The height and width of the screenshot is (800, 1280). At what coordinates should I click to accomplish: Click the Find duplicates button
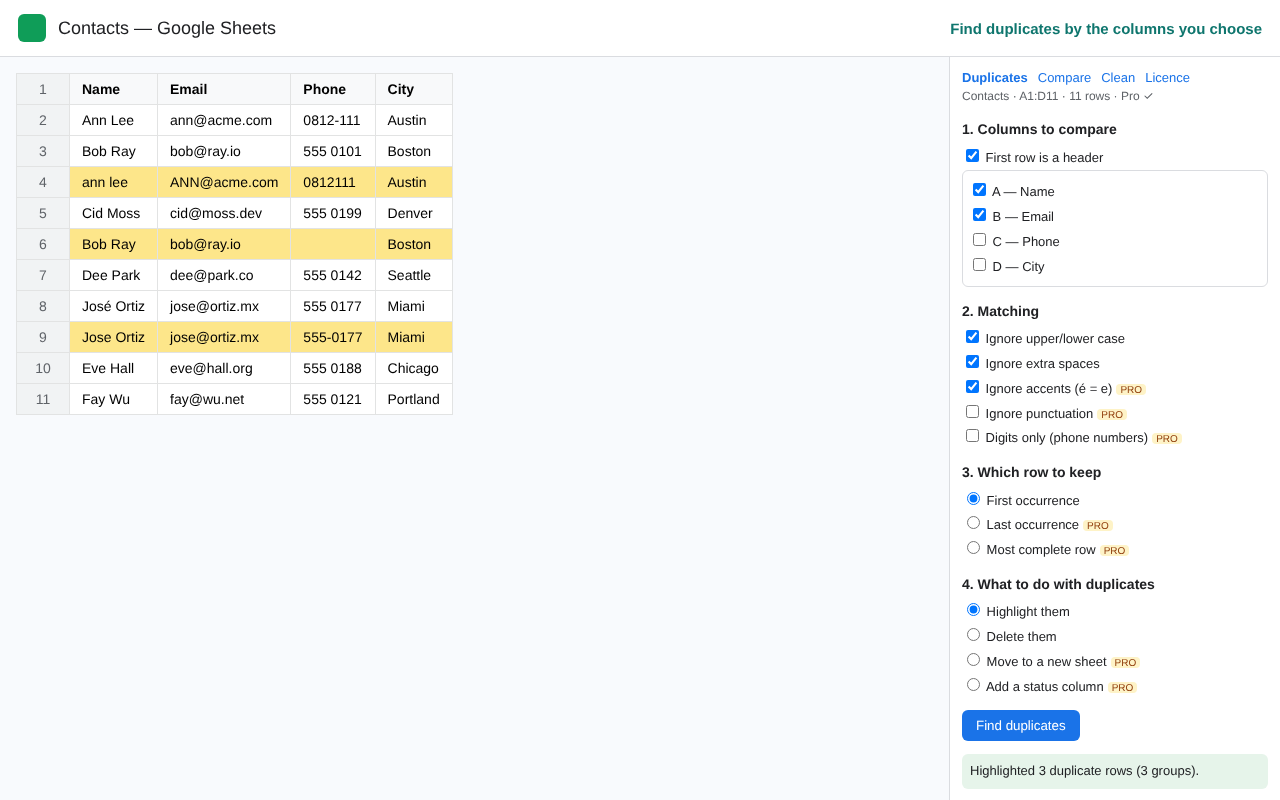1021,726
